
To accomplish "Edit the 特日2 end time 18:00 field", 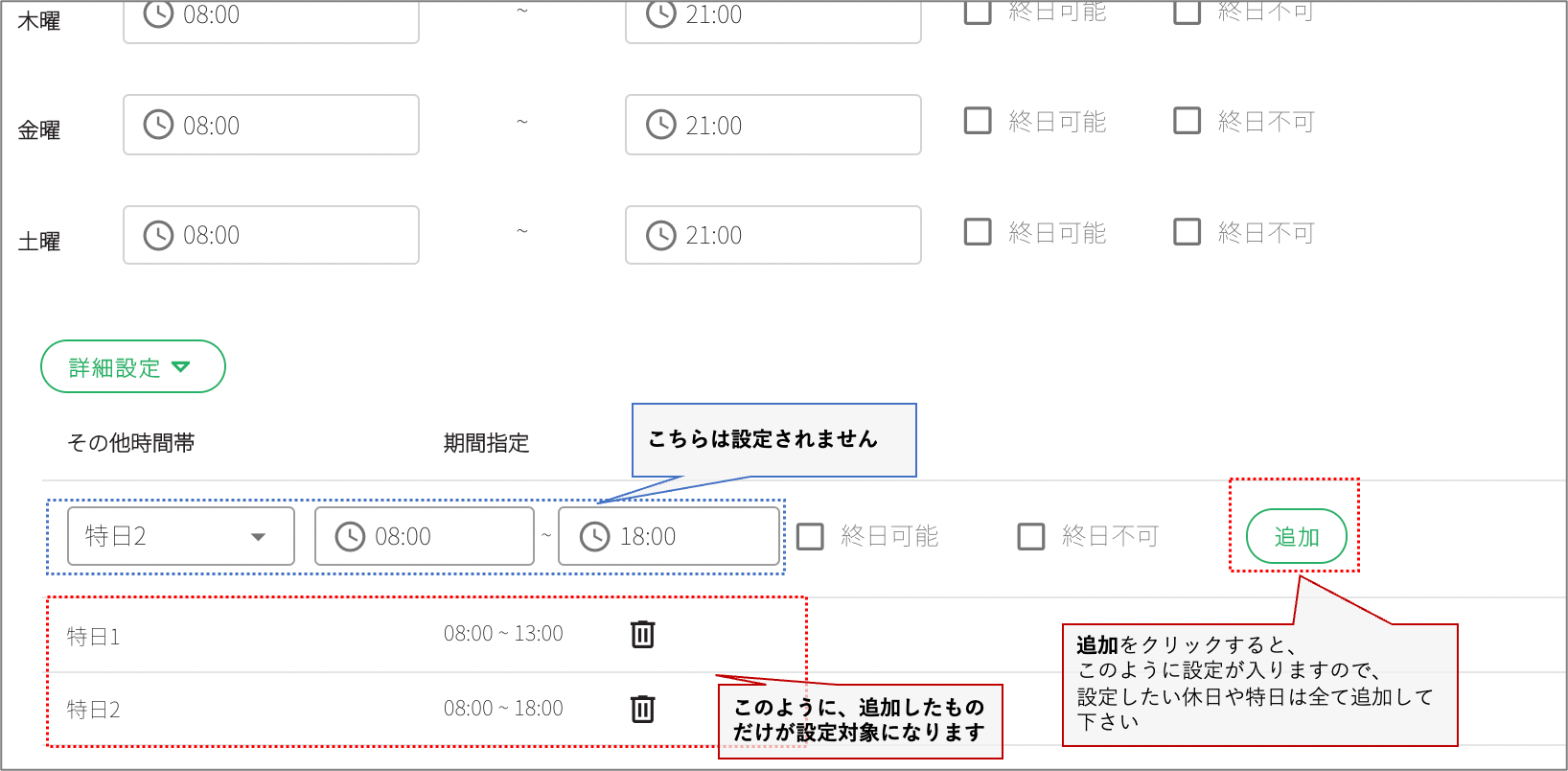I will 668,536.
